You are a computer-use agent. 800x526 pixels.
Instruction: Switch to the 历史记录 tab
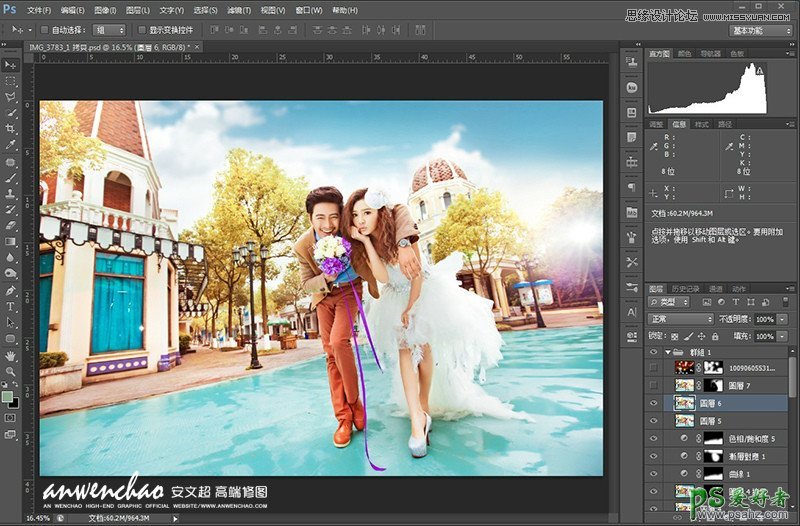click(x=687, y=288)
